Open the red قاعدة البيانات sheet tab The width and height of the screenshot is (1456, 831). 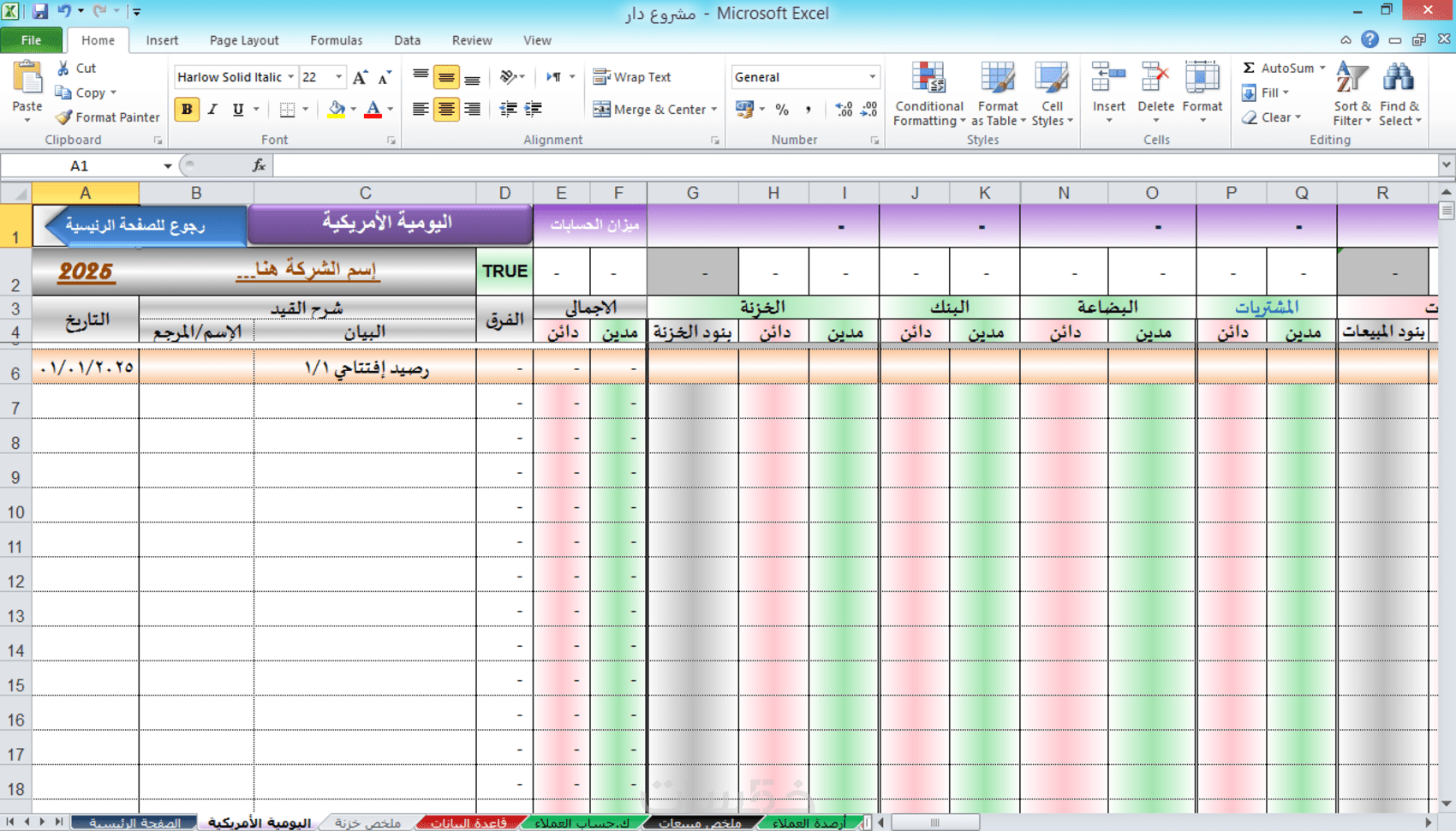click(468, 822)
